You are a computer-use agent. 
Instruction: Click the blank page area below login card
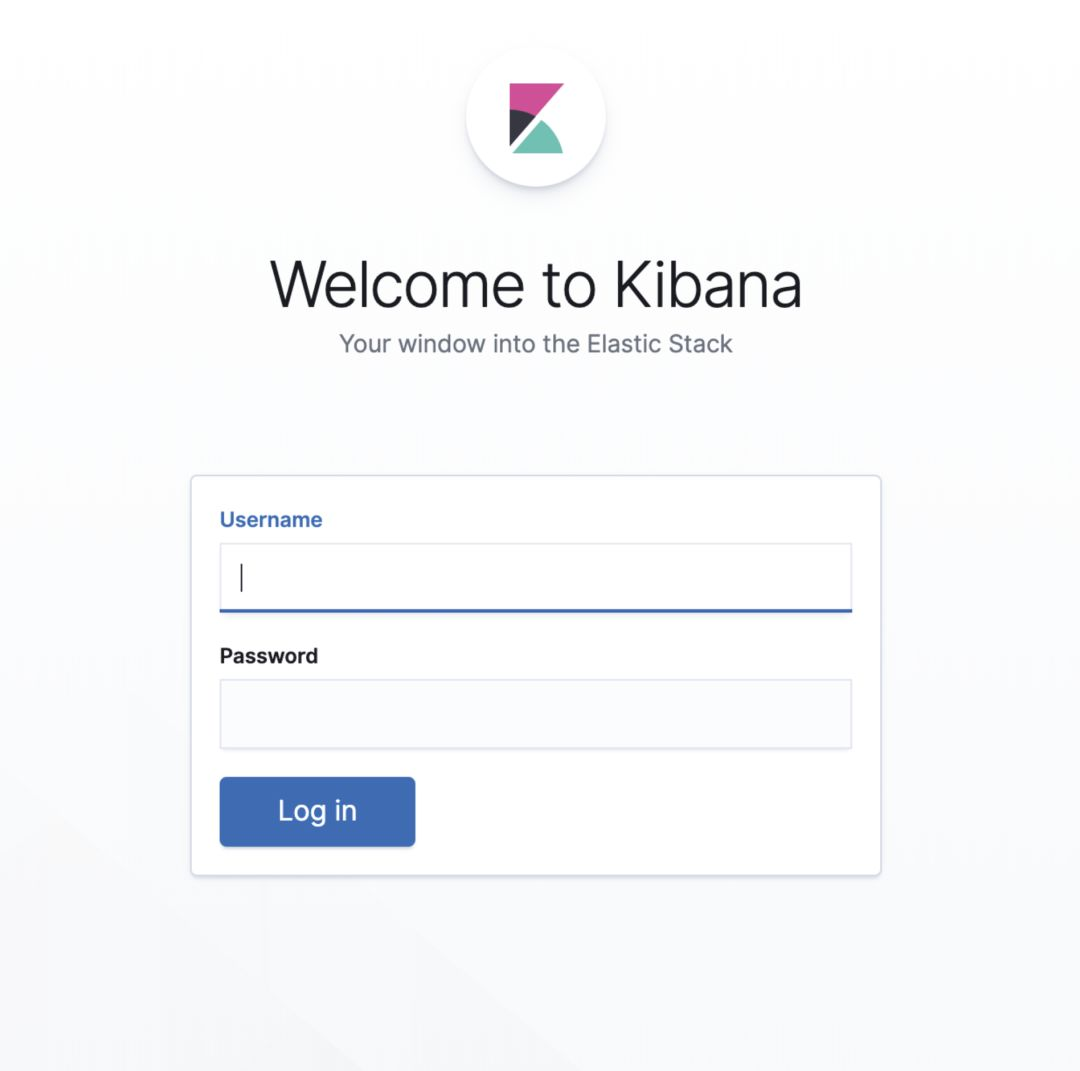pyautogui.click(x=536, y=971)
